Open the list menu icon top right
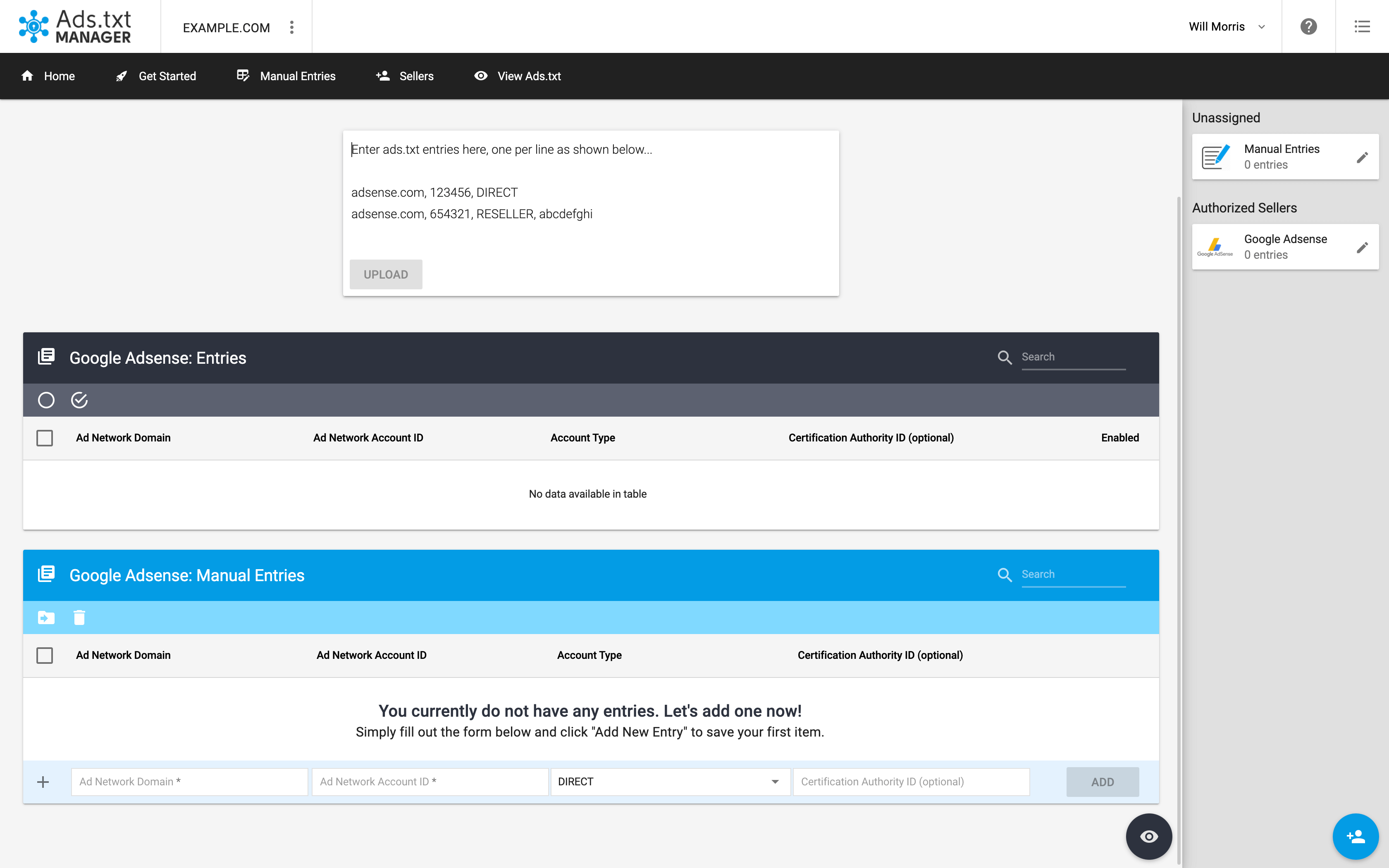Viewport: 1389px width, 868px height. [1362, 26]
